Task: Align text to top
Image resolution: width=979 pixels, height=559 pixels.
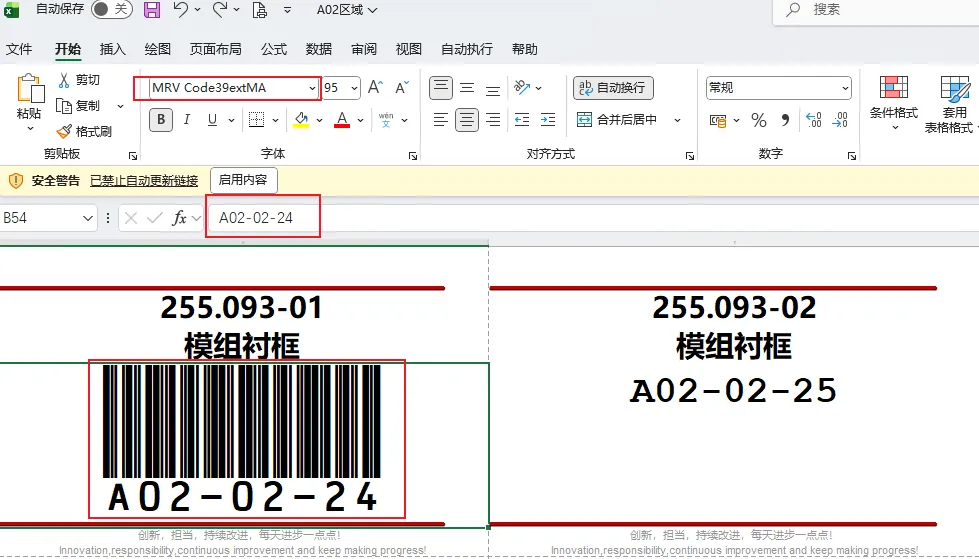Action: point(441,87)
